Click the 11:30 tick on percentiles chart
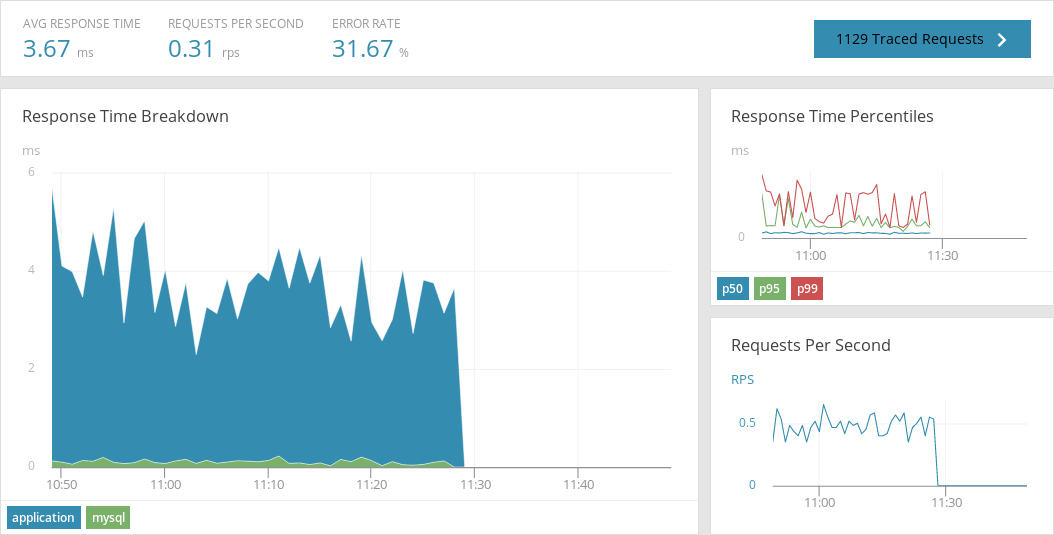The height and width of the screenshot is (535, 1054). coord(942,256)
